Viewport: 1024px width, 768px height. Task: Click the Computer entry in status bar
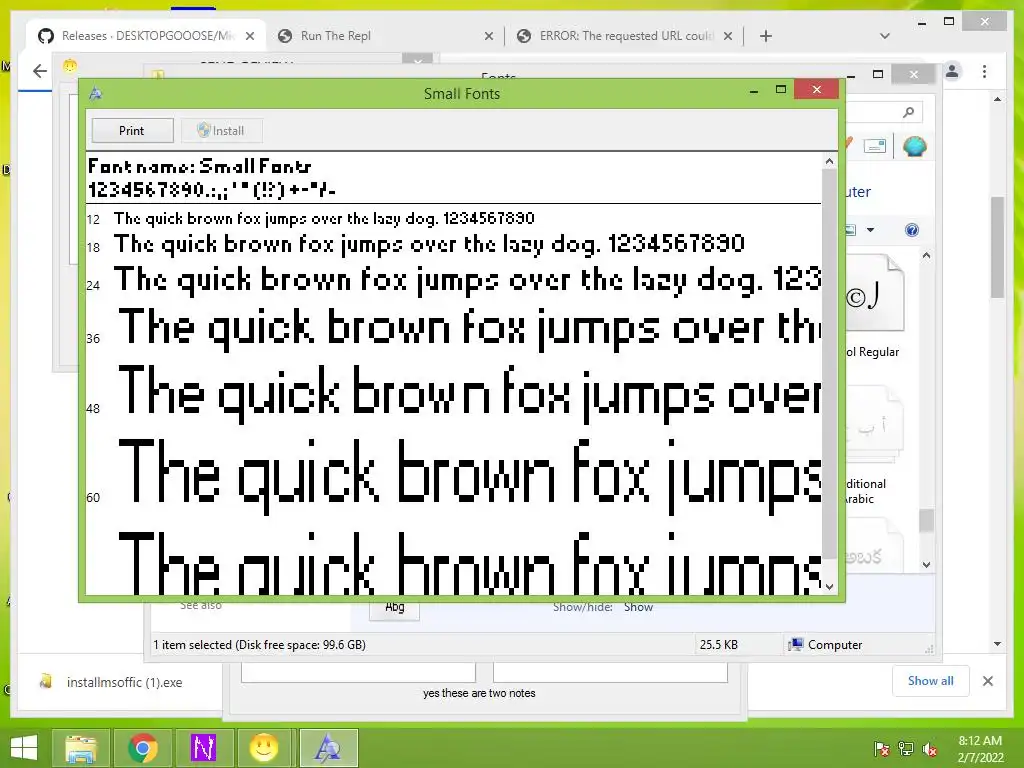click(x=825, y=645)
